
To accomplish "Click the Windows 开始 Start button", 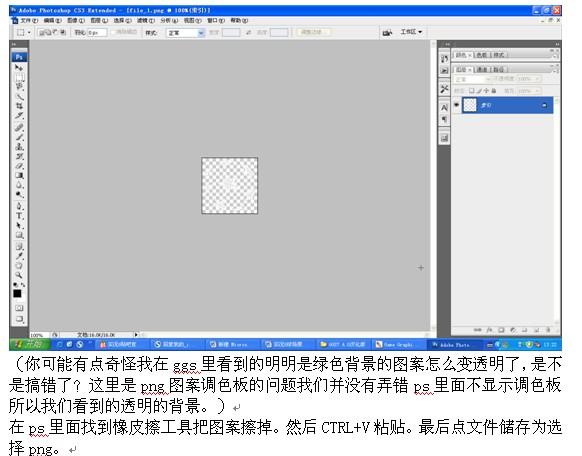I will tap(29, 344).
